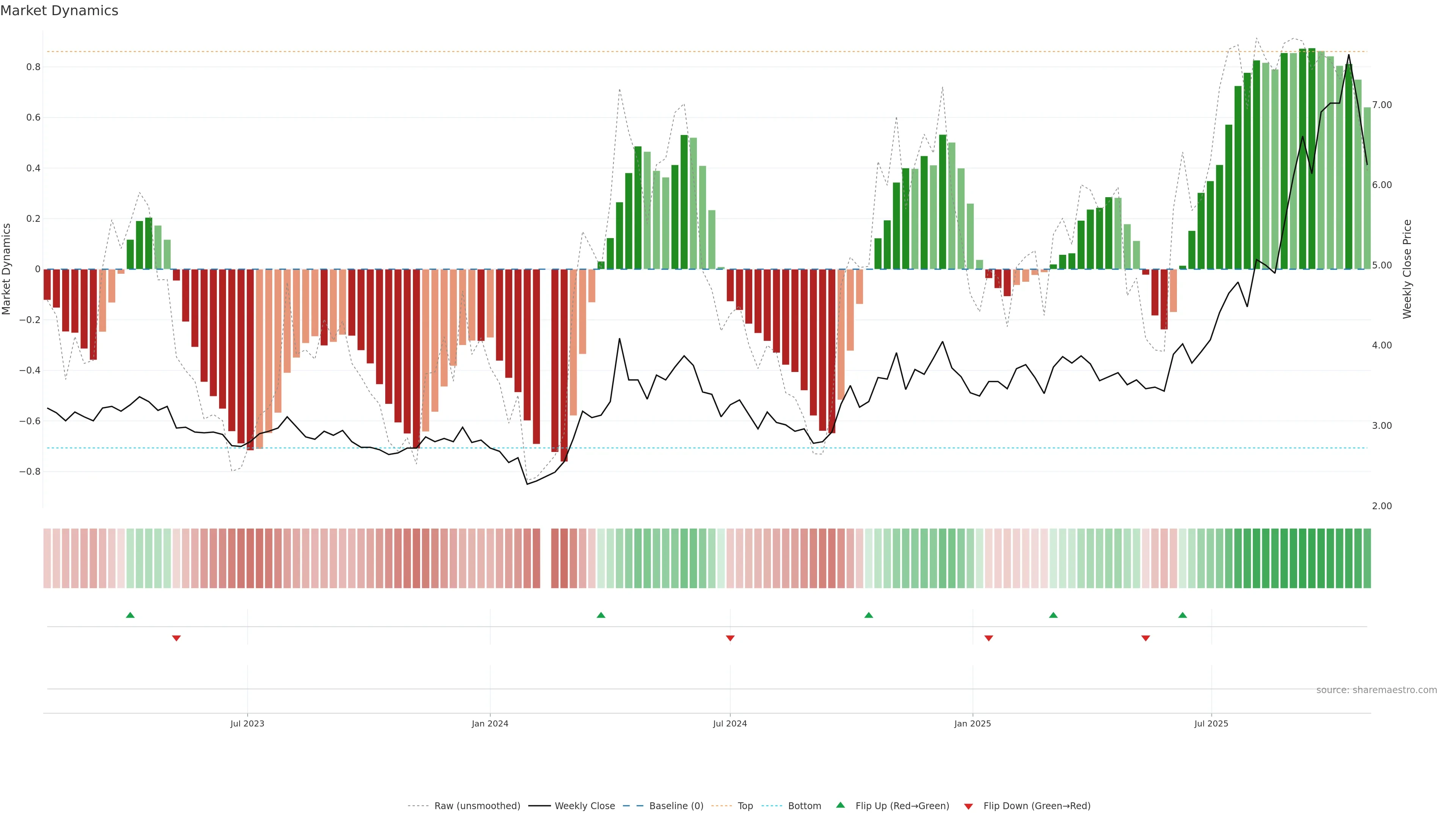This screenshot has width=1456, height=819.
Task: Click the red Flip Down triangle at Jul 2024
Action: tap(730, 638)
